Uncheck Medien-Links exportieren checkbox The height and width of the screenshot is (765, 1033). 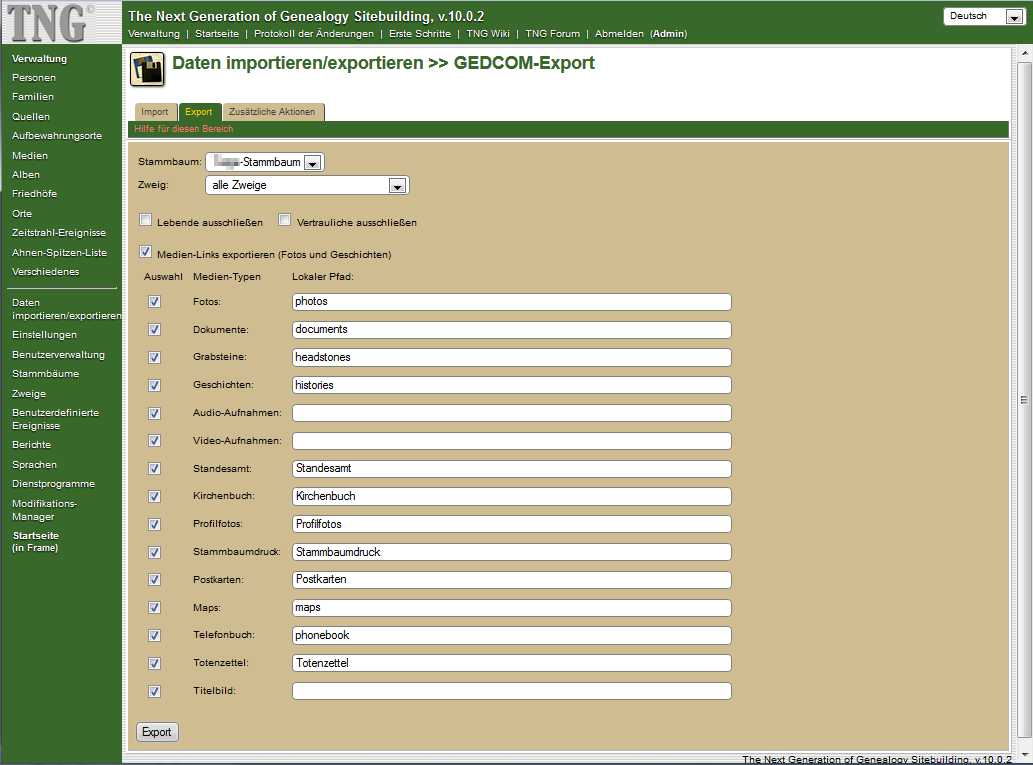coord(146,253)
